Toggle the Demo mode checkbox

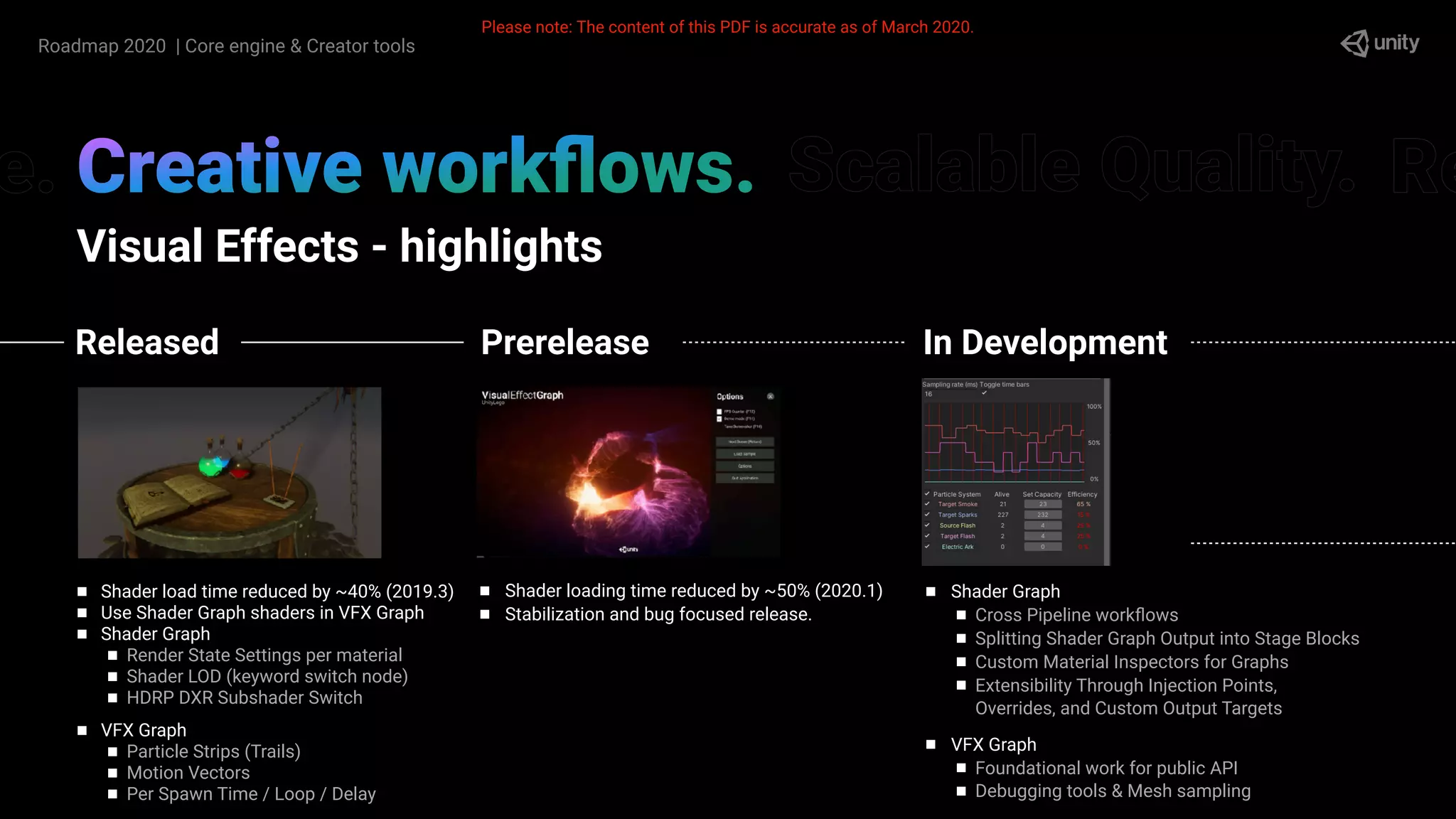coord(719,419)
